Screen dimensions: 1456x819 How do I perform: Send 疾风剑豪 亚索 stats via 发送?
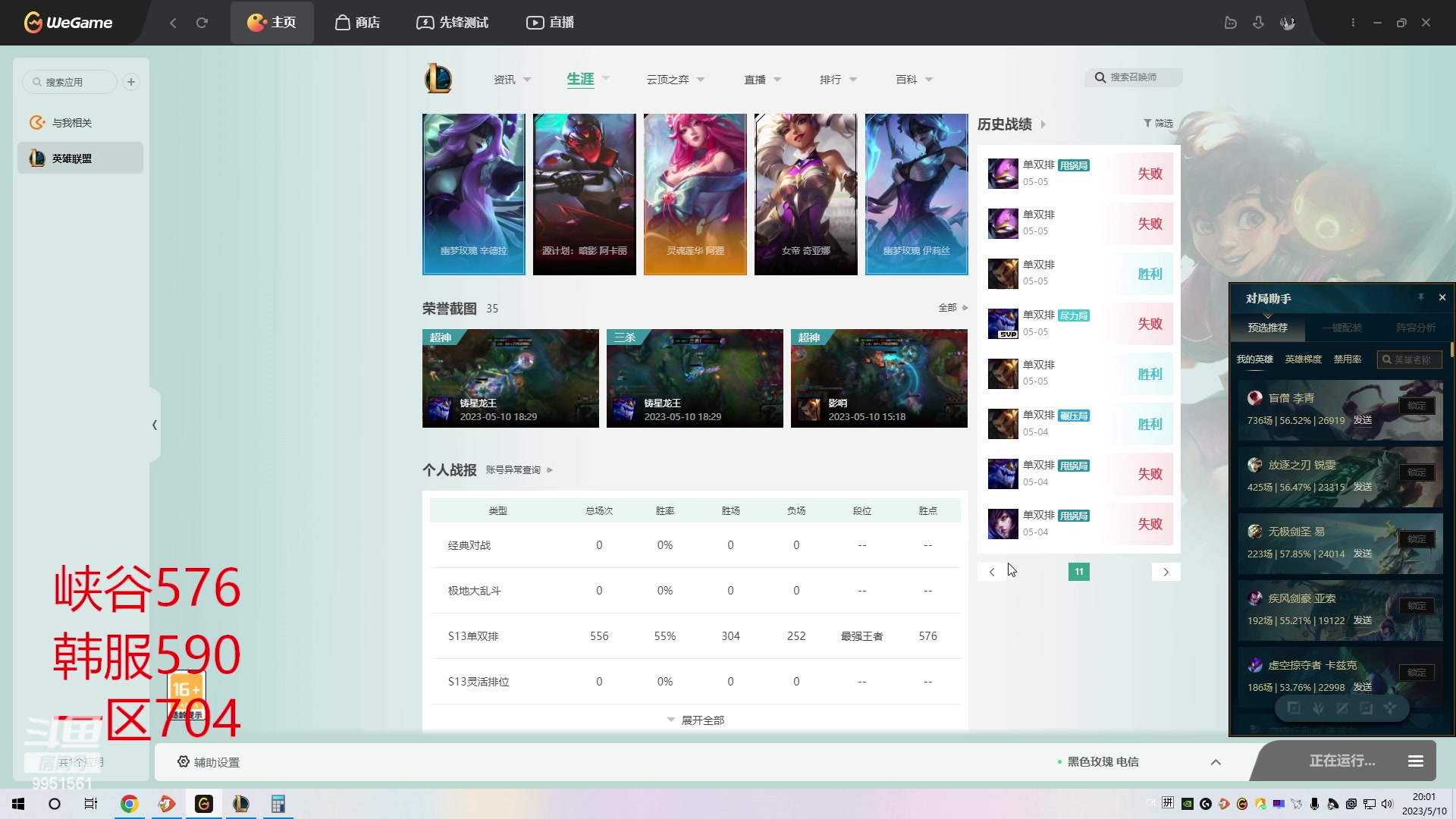[1363, 620]
